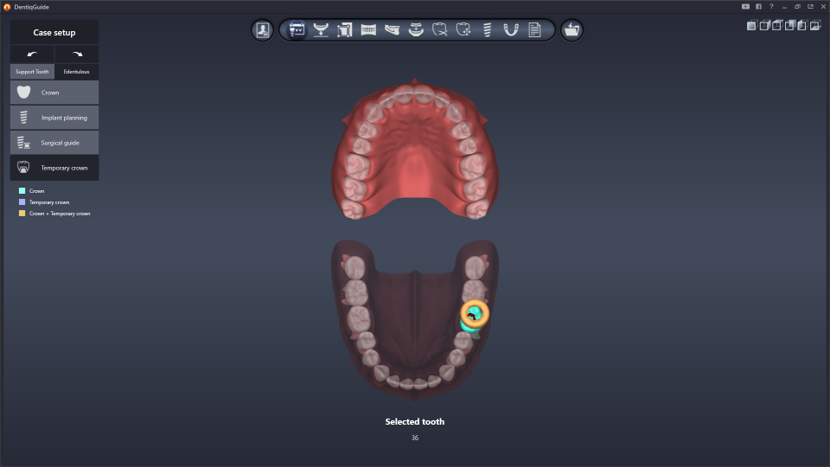Select the last view cube icon
Viewport: 830px width, 467px height.
coord(815,26)
